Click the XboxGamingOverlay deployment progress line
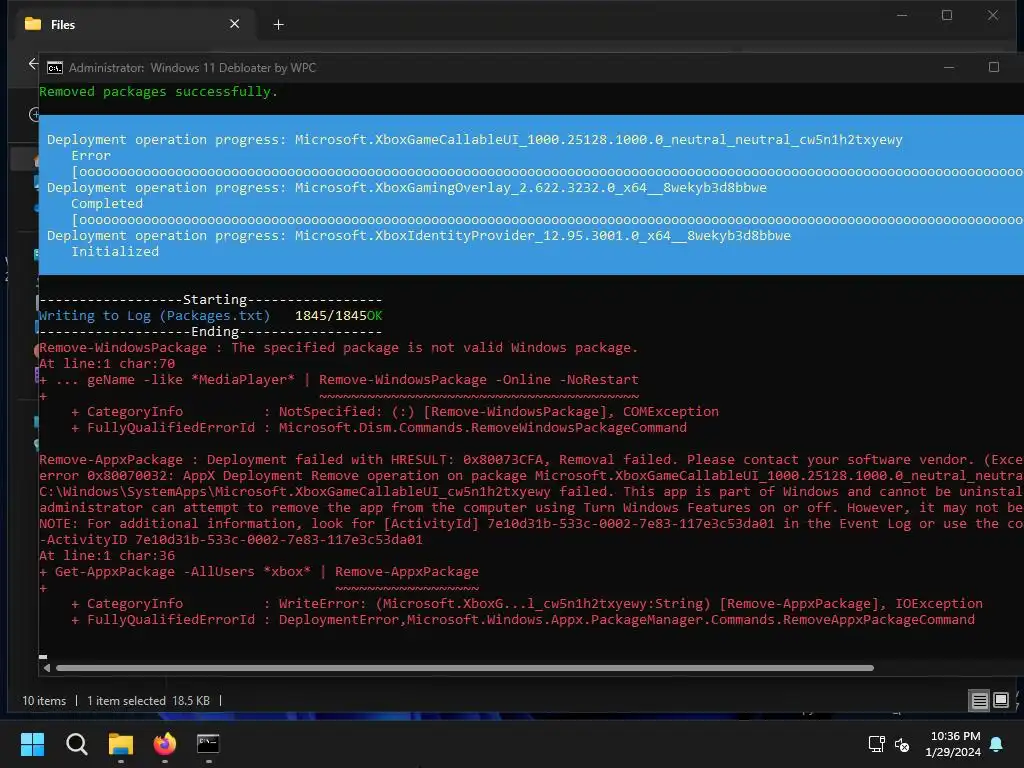 coord(407,187)
